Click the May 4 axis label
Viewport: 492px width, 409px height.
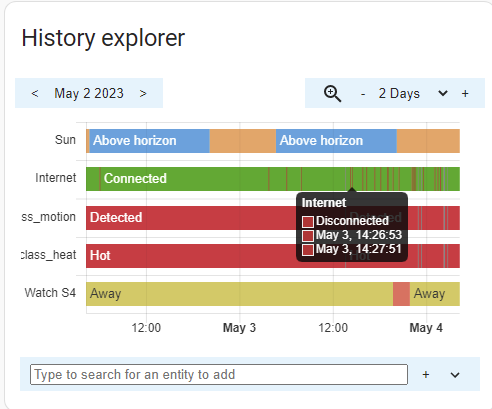426,328
